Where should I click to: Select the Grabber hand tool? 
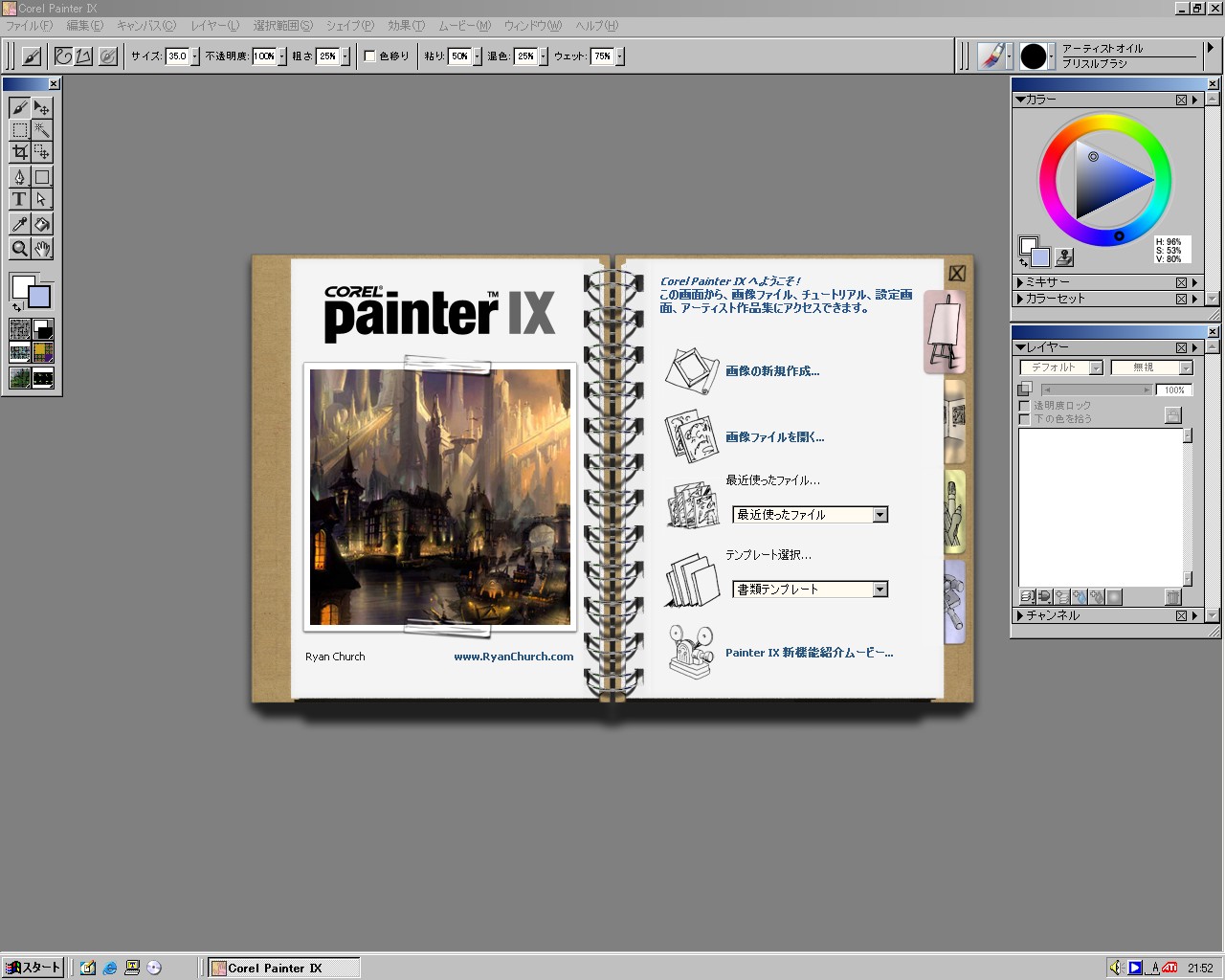tap(42, 249)
